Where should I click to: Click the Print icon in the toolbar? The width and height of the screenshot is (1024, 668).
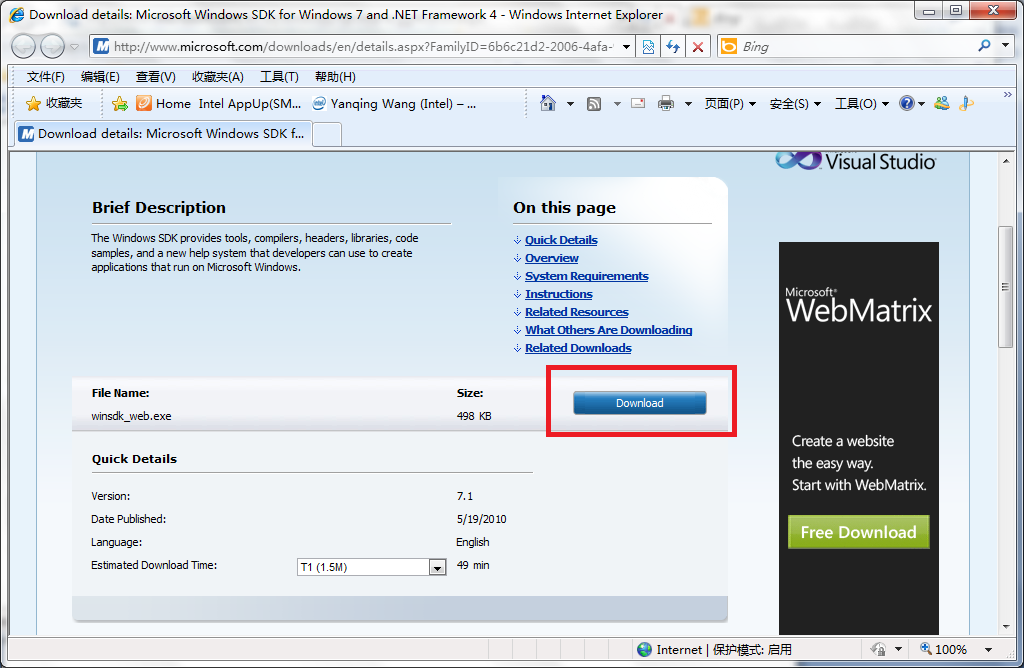point(666,103)
